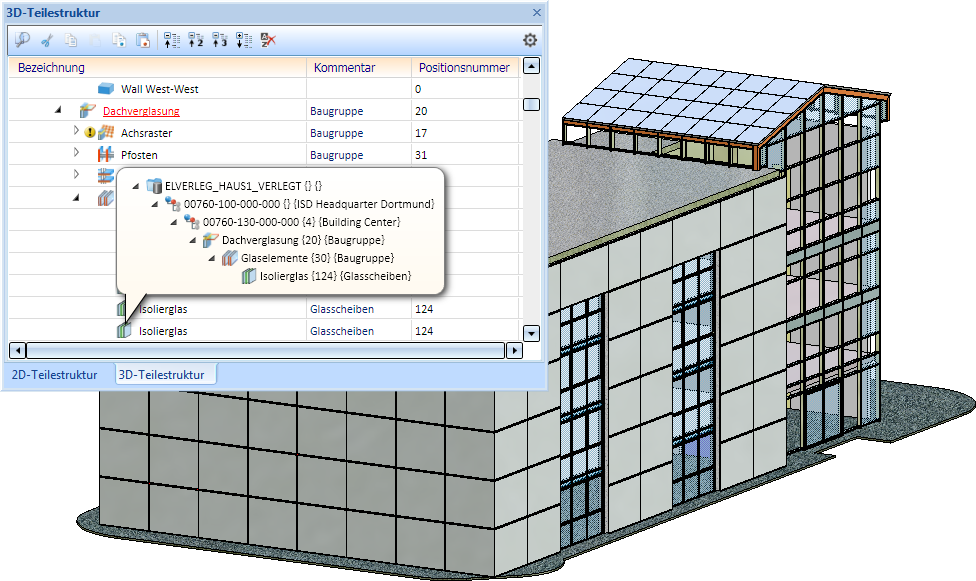
Task: Switch to the 2D-Teilestruktur tab
Action: coord(55,375)
